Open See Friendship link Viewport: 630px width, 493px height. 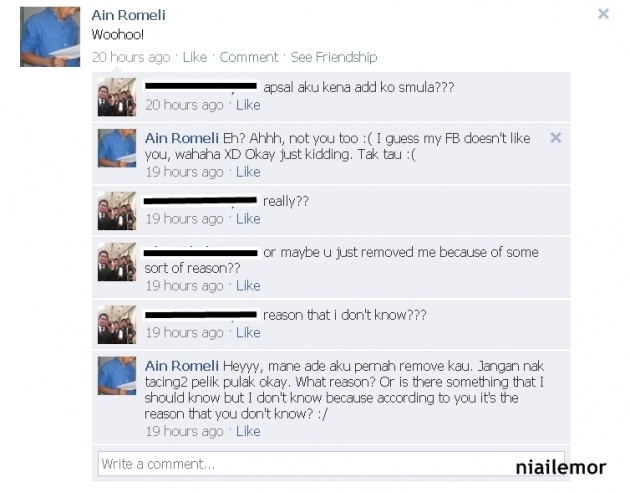(x=334, y=57)
